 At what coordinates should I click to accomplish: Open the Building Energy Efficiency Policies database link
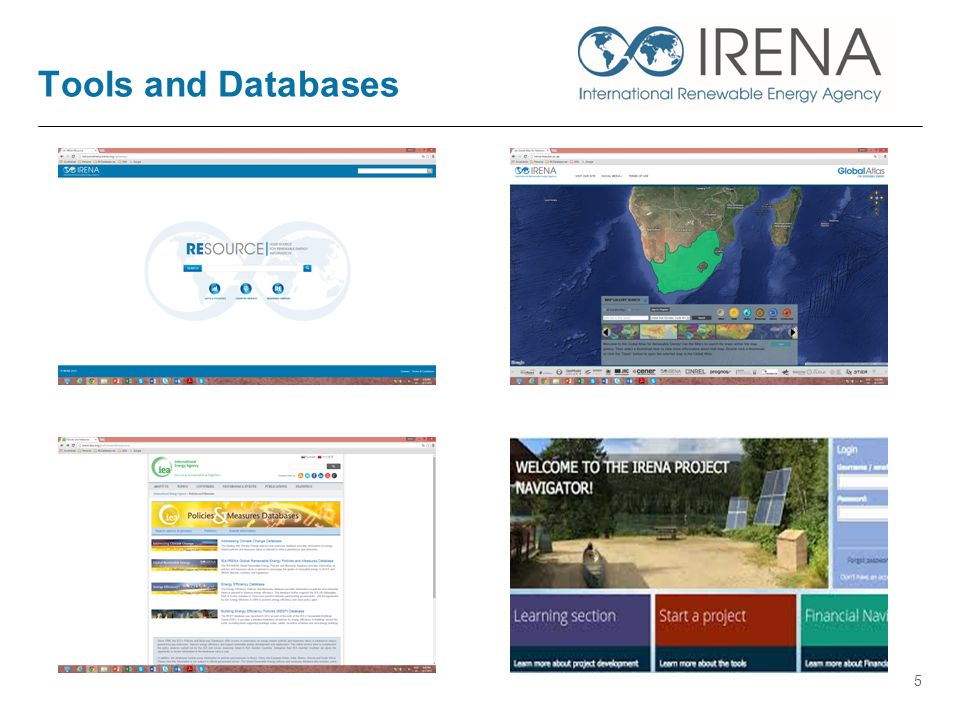tap(262, 611)
